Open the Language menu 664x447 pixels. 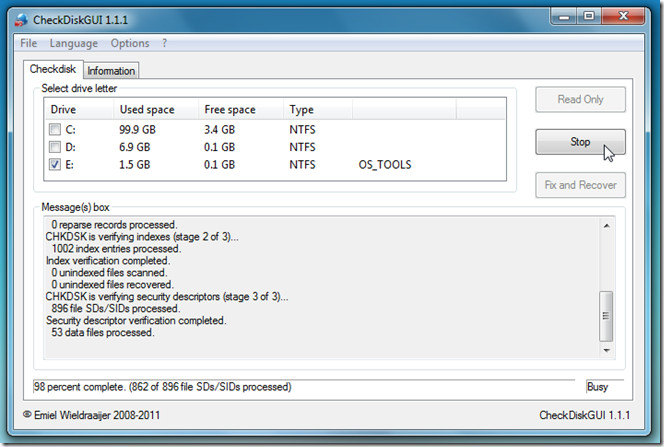click(x=73, y=43)
